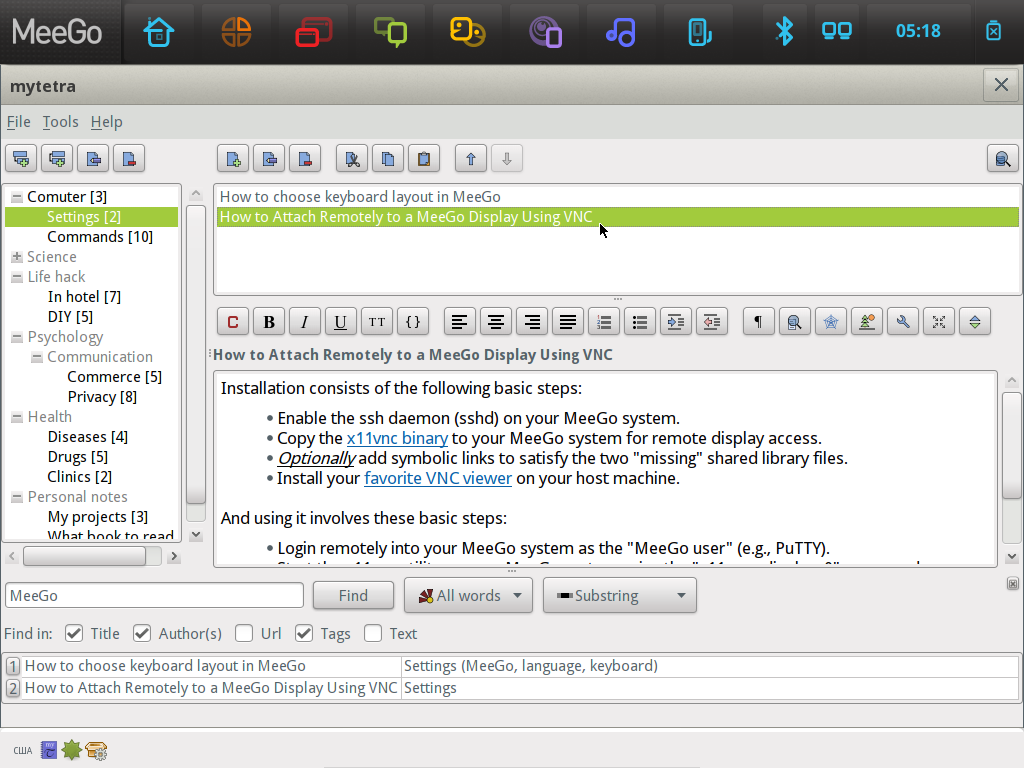Follow the x11vnc binary link
The image size is (1024, 768).
tap(397, 438)
